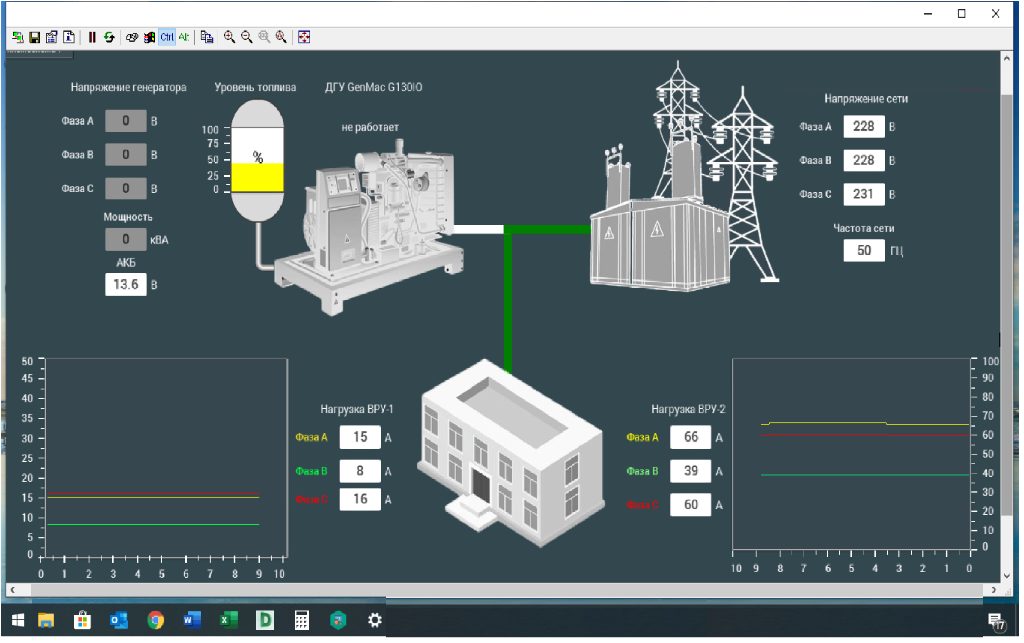Click the Напряжение сети Фаза С value 231
This screenshot has height=643, width=1024.
point(863,194)
